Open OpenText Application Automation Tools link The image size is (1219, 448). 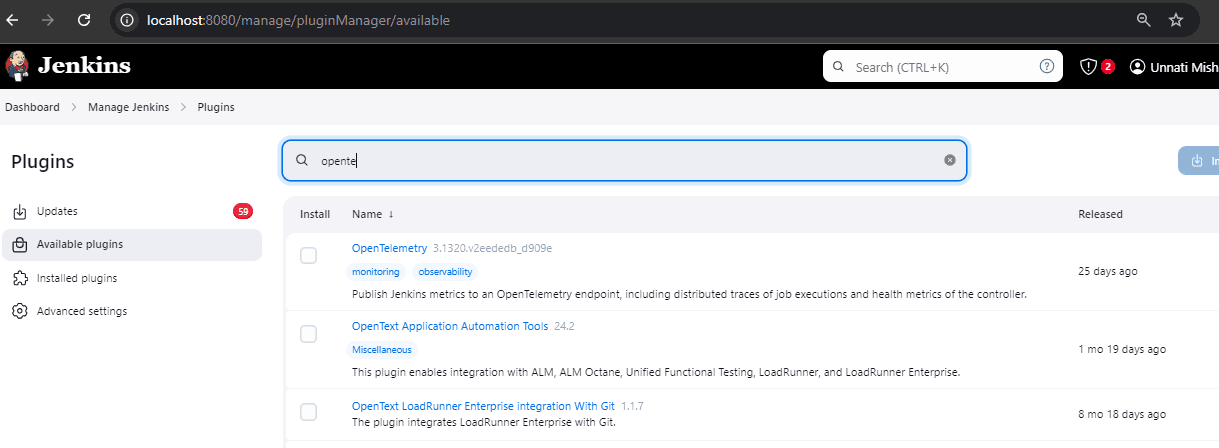pos(450,326)
